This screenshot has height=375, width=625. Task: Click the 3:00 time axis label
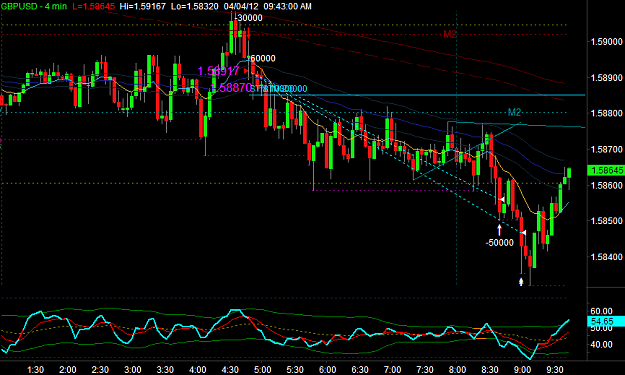click(x=133, y=370)
